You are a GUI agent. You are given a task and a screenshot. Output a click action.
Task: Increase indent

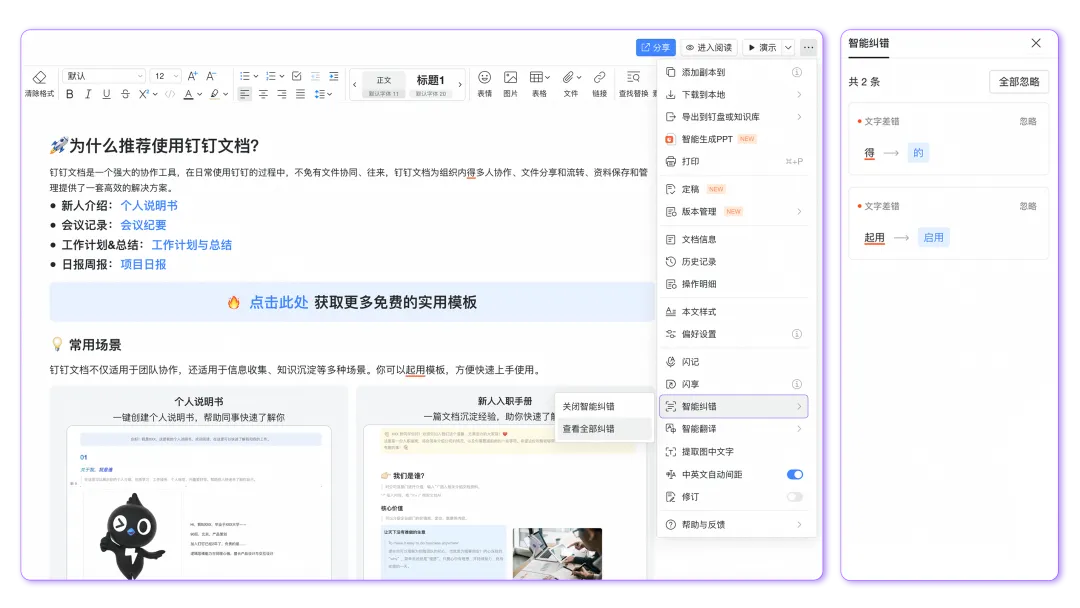click(334, 76)
